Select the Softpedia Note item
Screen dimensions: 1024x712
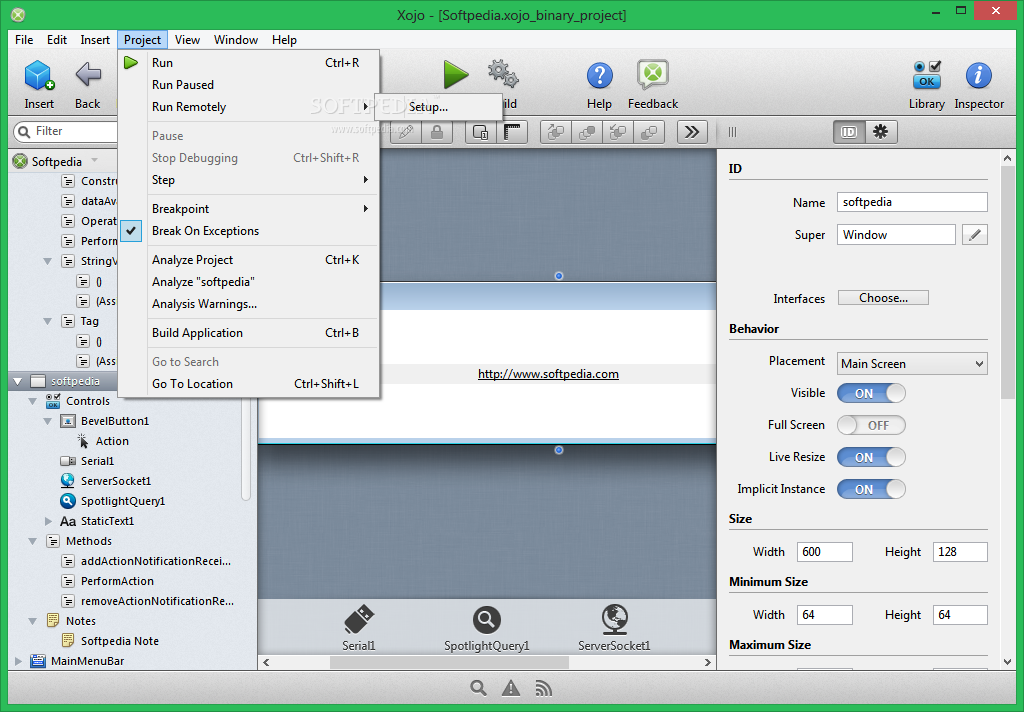[x=120, y=641]
